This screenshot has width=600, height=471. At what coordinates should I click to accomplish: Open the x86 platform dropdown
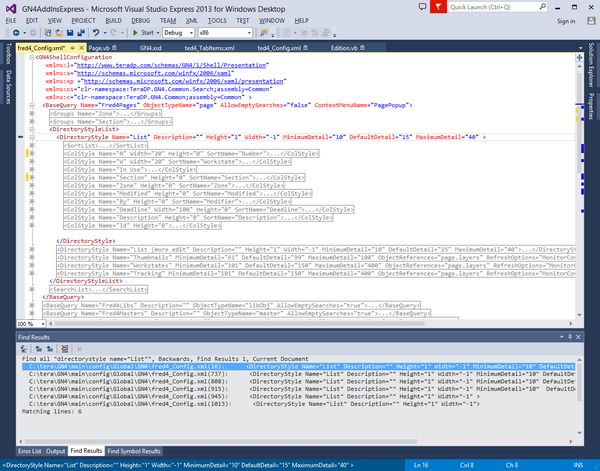pos(225,33)
